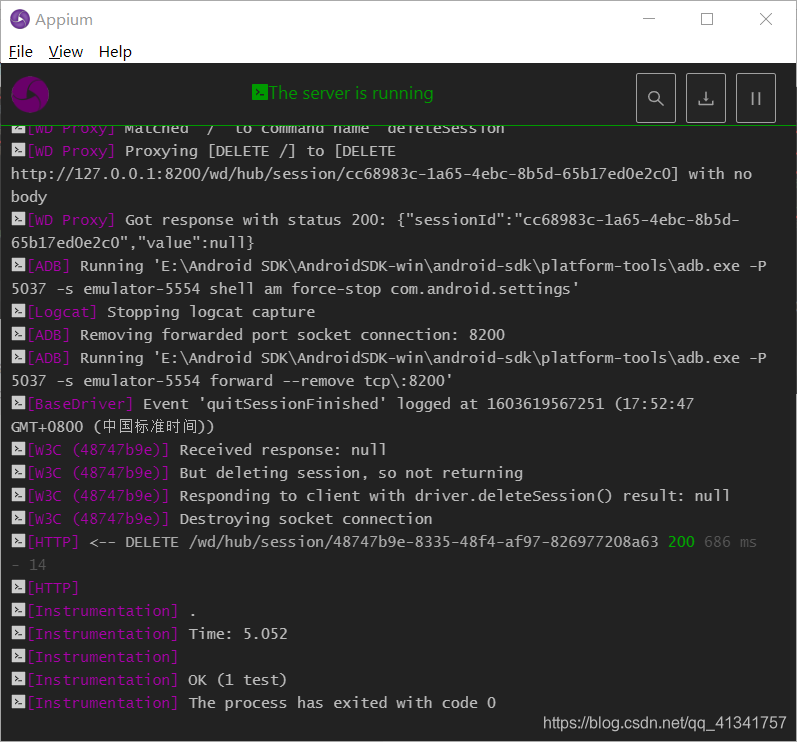This screenshot has width=797, height=742.
Task: Click 'The process has exited with code 0' text
Action: click(x=342, y=703)
